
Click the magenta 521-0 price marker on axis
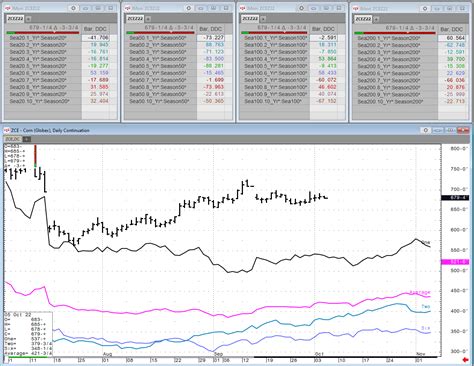pos(455,262)
